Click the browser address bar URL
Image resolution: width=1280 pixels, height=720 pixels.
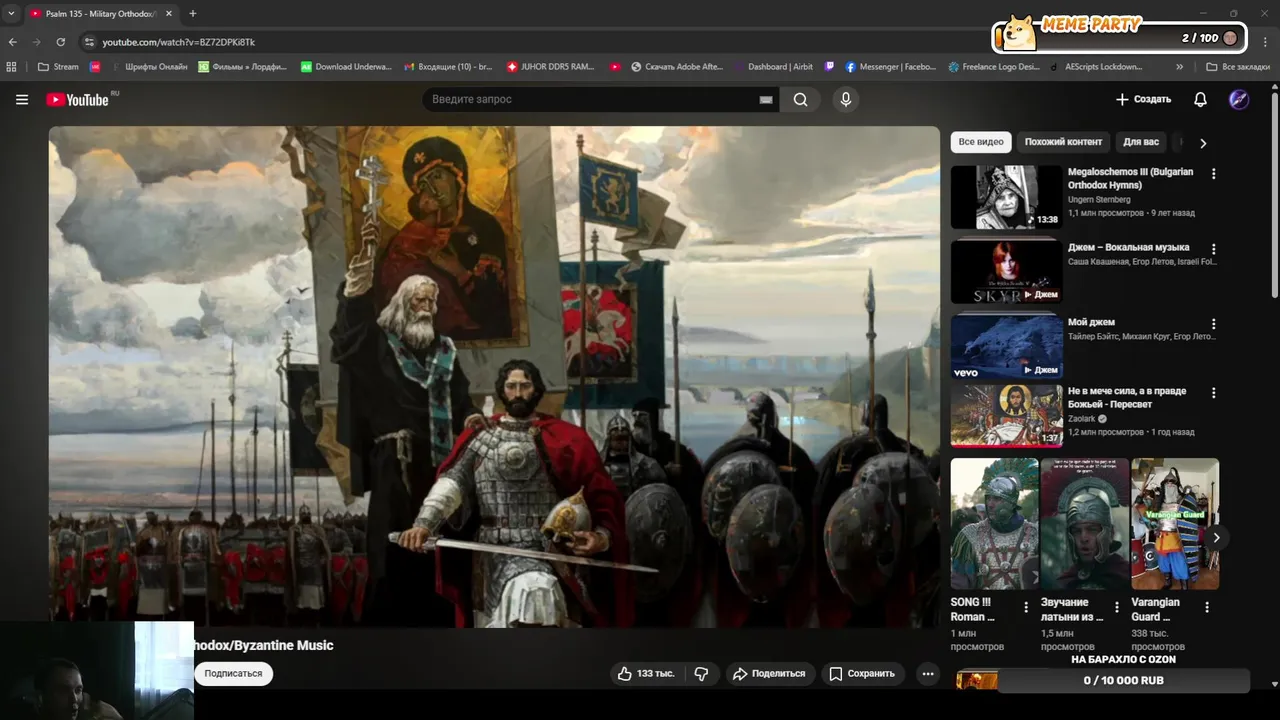coord(178,42)
